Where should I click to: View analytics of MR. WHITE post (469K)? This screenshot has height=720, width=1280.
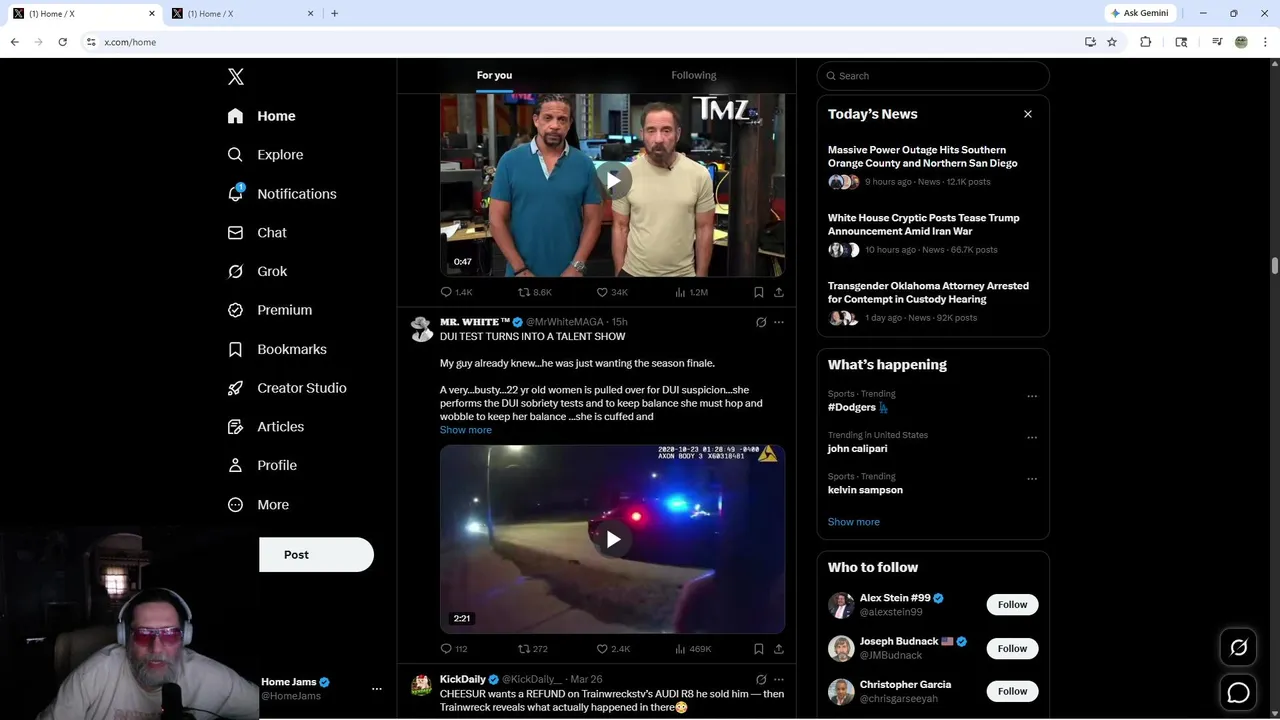pos(693,649)
